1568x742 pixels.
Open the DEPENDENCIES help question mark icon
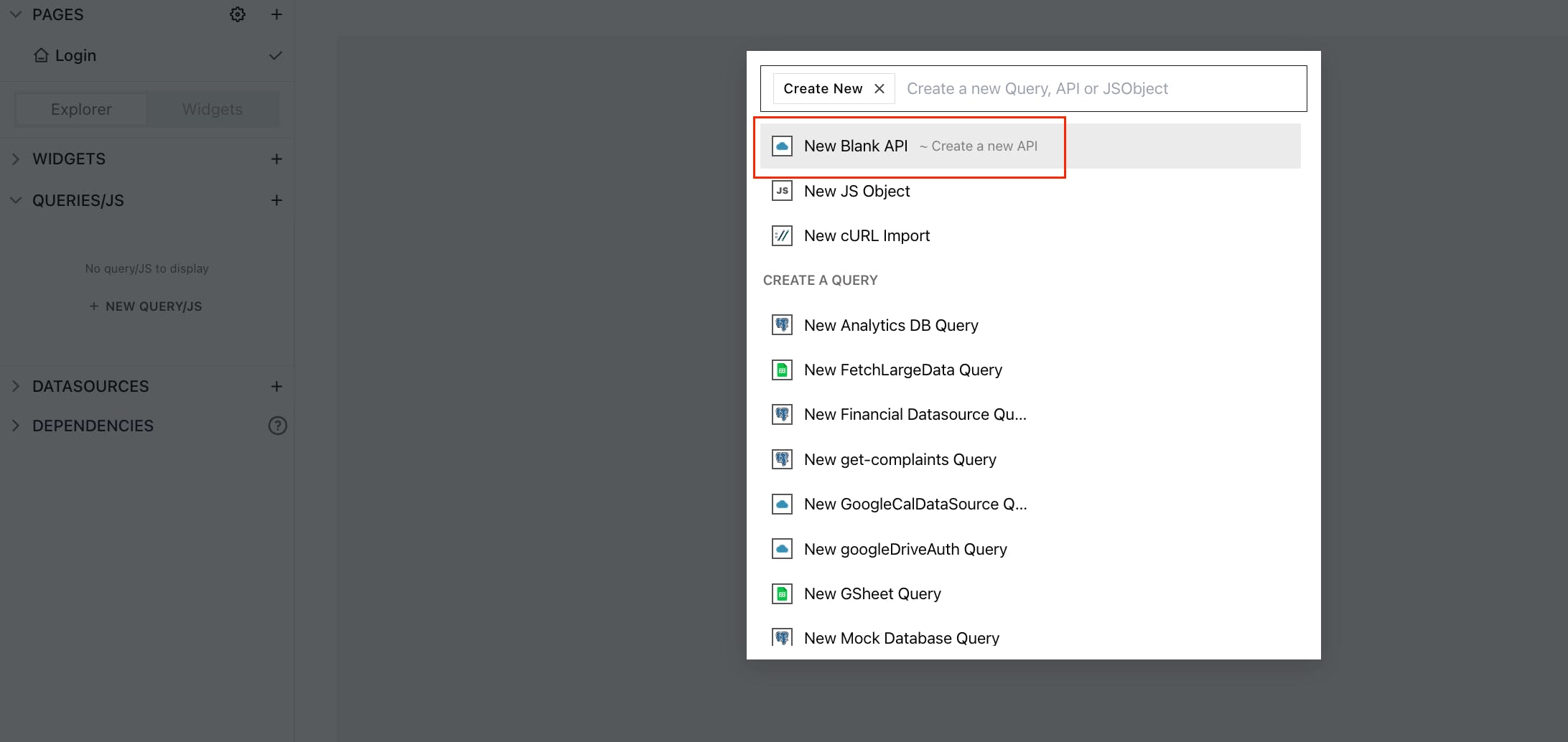[x=278, y=426]
